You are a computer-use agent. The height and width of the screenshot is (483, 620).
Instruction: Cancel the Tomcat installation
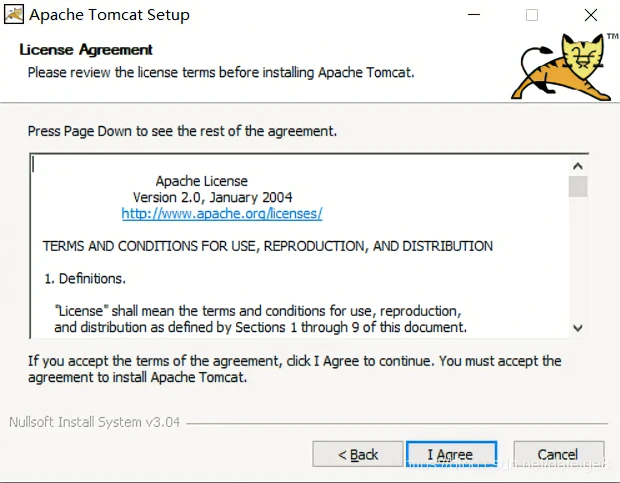[558, 454]
